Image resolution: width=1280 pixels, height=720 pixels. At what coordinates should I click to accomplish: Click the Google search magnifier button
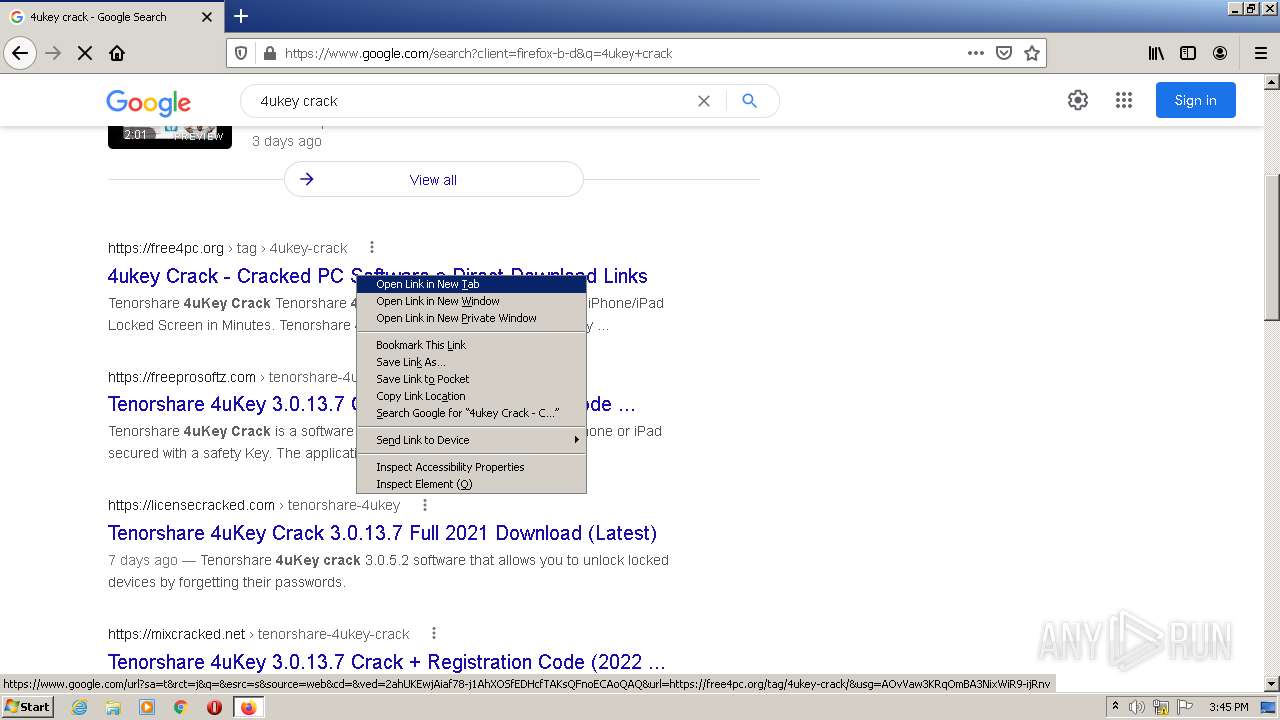click(749, 101)
